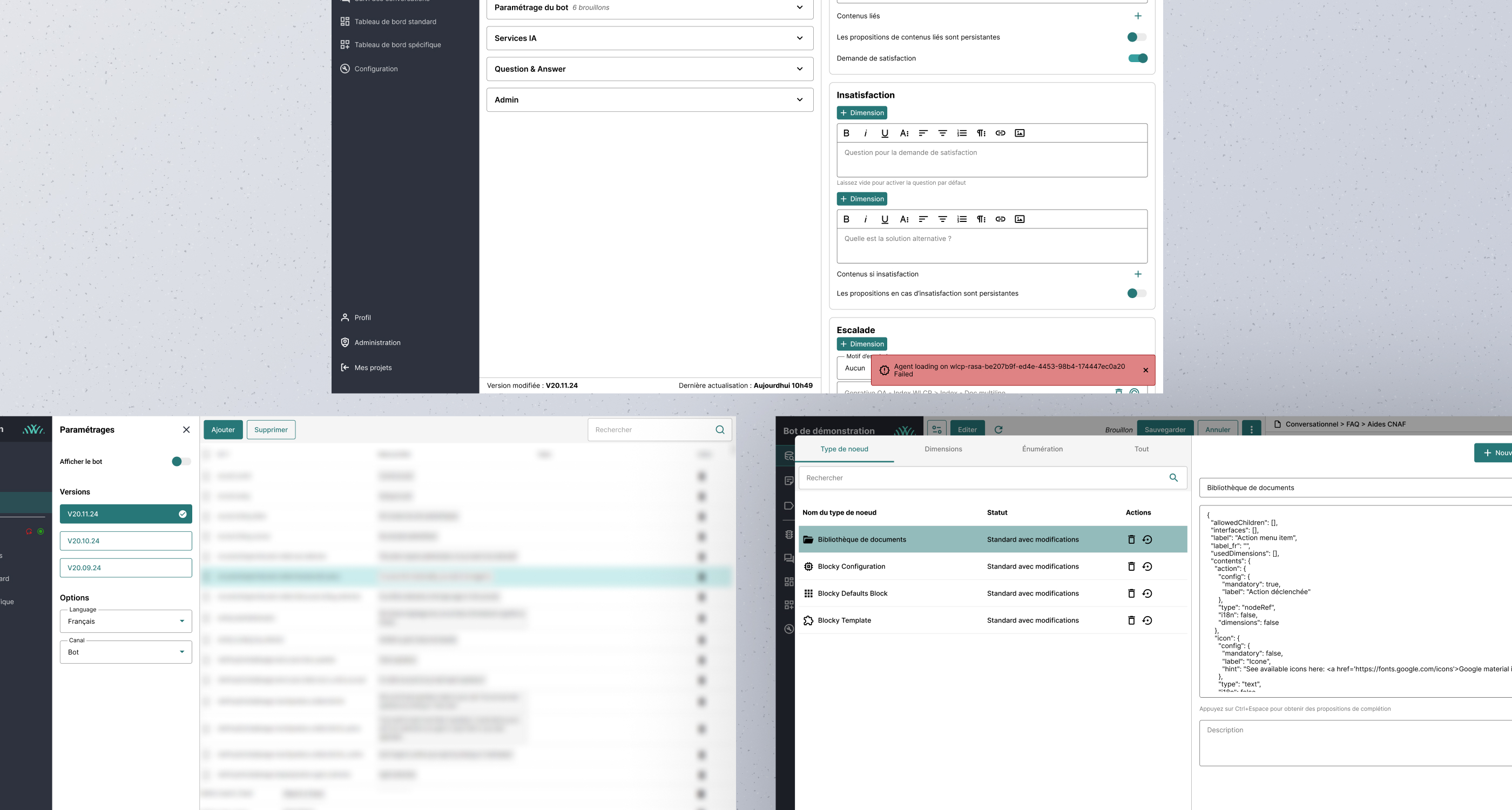Toggle persistent propositions en cas d'insatisfaction
The height and width of the screenshot is (810, 1512).
point(1136,293)
